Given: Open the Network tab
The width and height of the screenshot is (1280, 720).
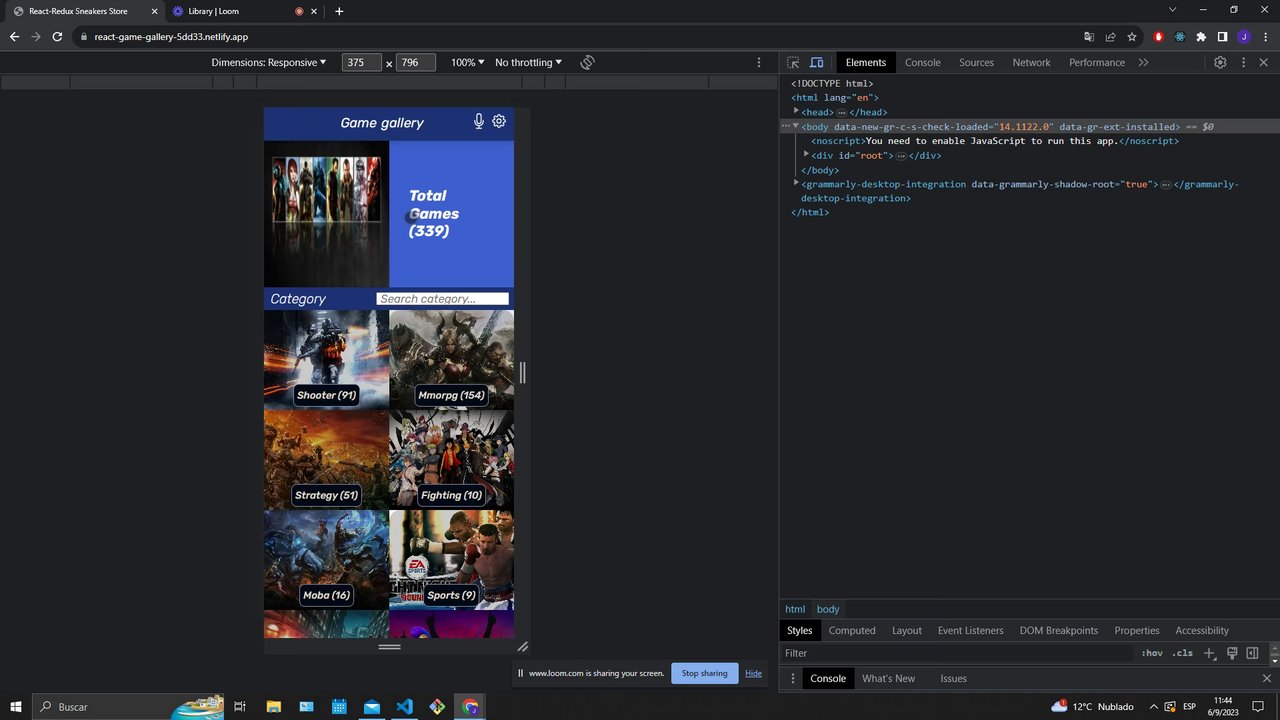Looking at the screenshot, I should point(1031,62).
